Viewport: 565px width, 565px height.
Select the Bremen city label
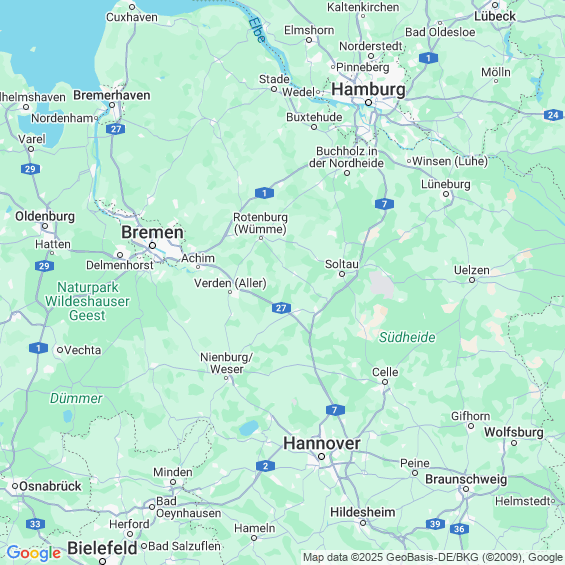[152, 232]
